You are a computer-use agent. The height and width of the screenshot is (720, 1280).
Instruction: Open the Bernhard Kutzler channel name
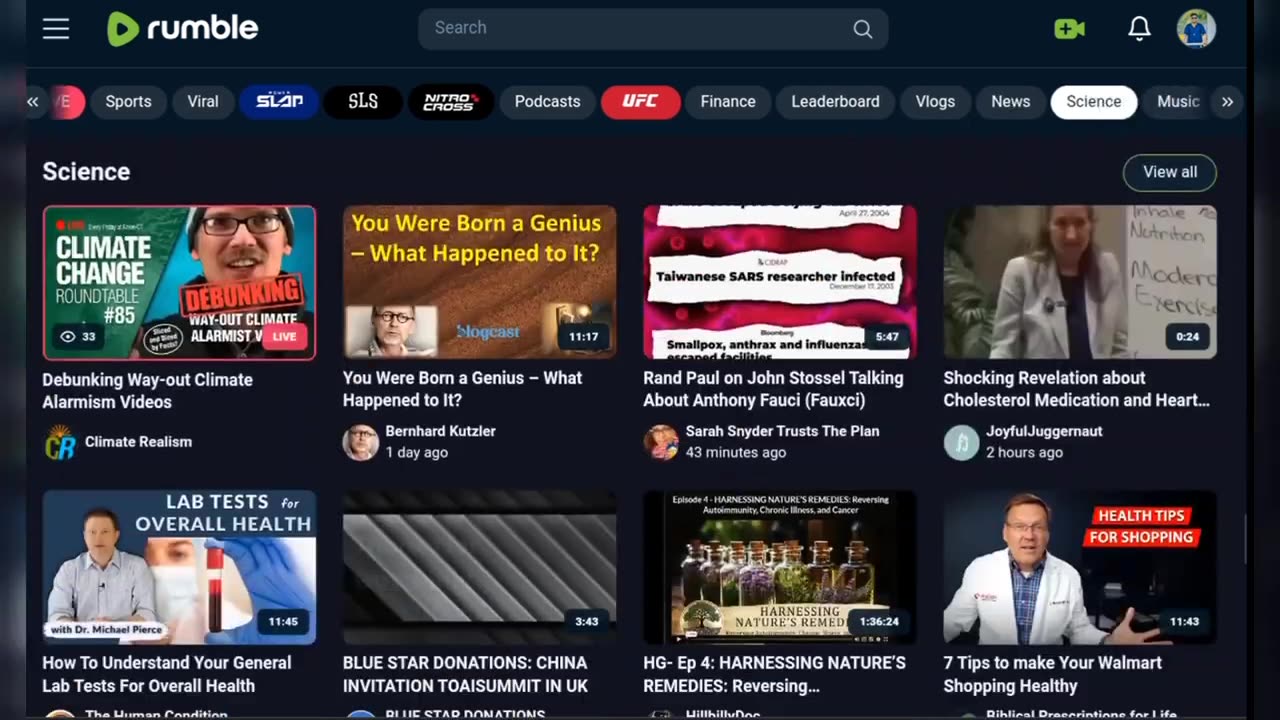[x=441, y=431]
